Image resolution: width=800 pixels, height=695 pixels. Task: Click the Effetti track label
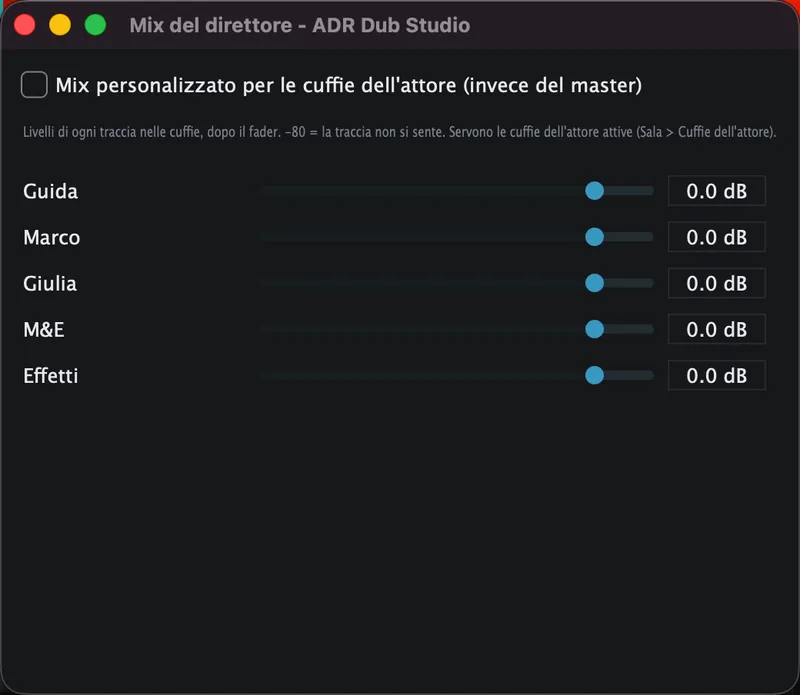pos(51,376)
